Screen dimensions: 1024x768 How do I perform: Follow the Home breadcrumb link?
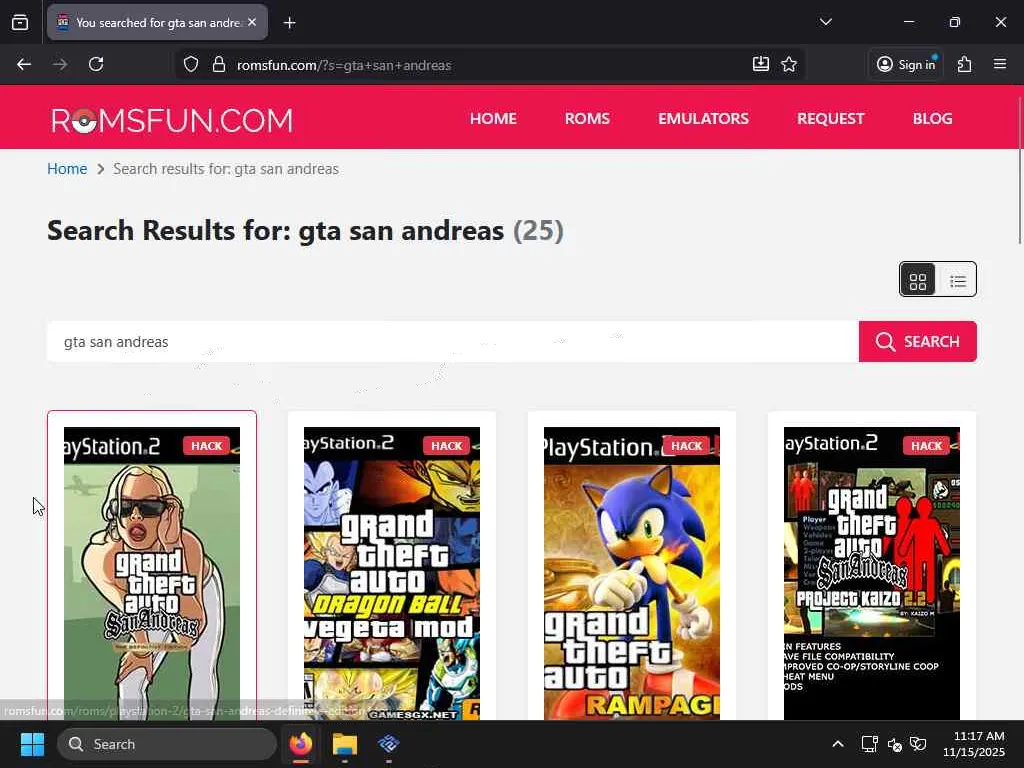point(67,168)
